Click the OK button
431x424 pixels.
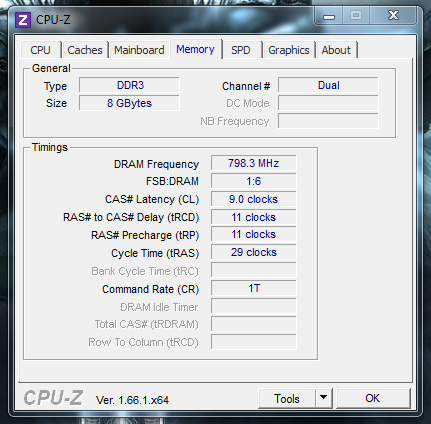[373, 398]
